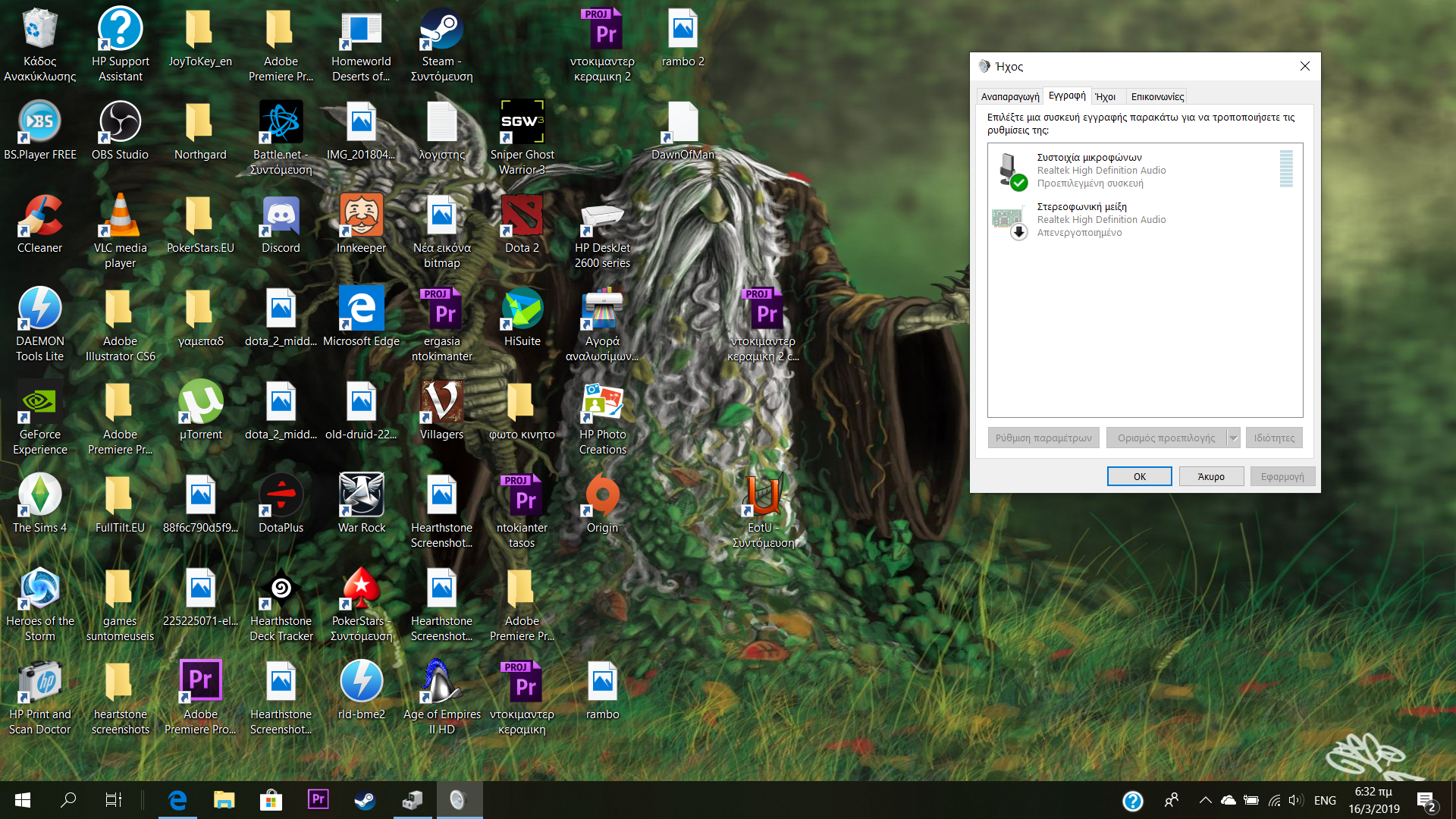Select the Συστοιχία μικροφώνων recording device

[1145, 170]
